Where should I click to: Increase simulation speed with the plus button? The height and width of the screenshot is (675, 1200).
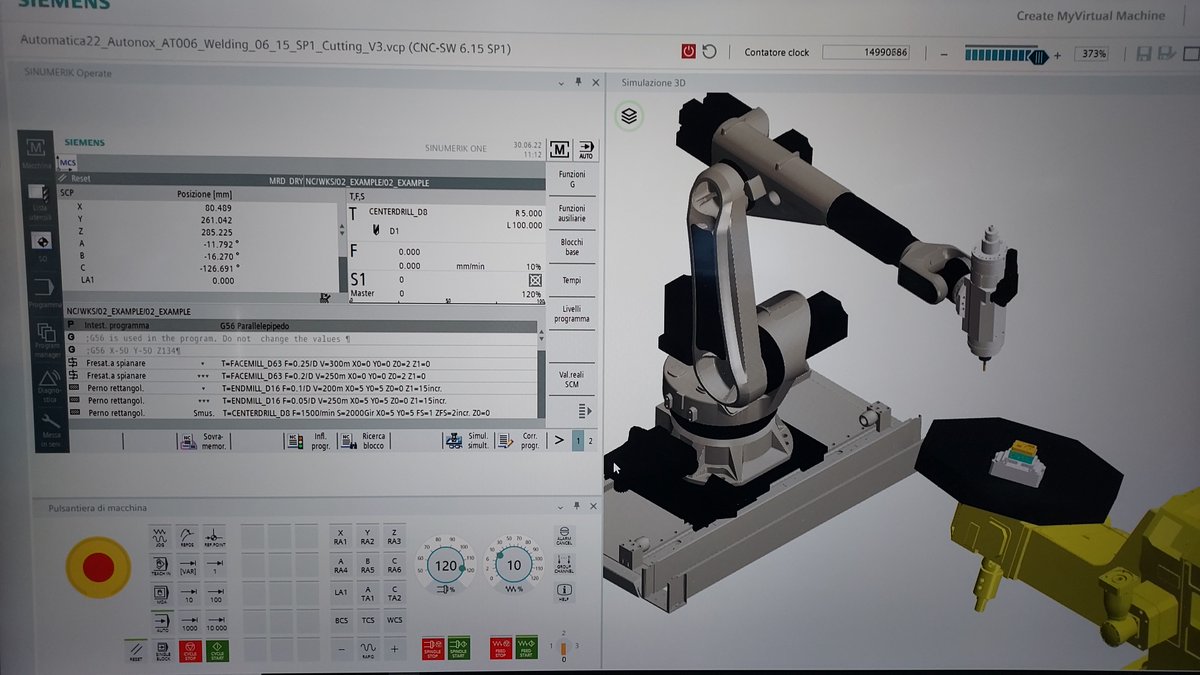point(1057,54)
